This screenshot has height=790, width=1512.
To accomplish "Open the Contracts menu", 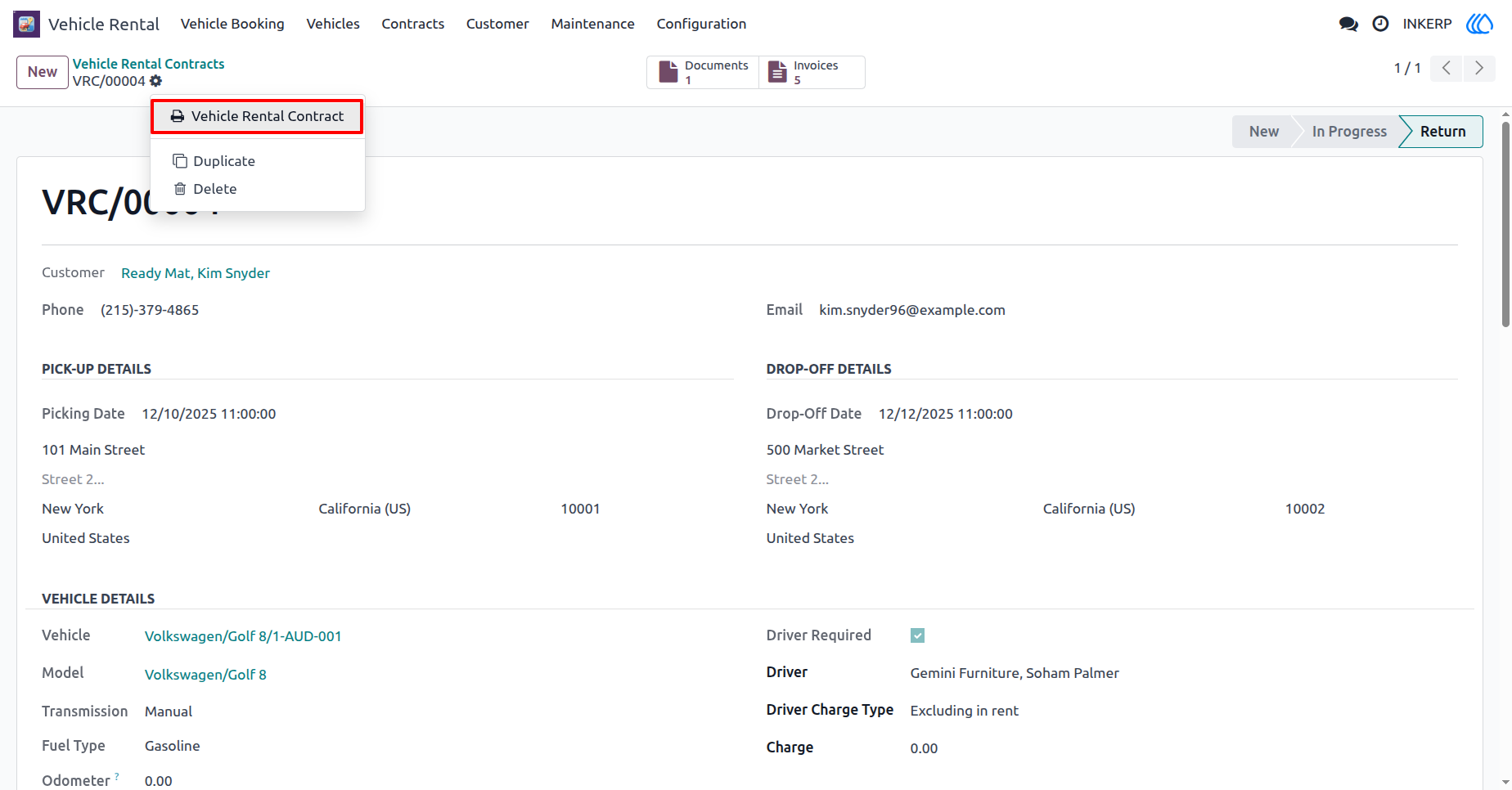I will coord(413,24).
